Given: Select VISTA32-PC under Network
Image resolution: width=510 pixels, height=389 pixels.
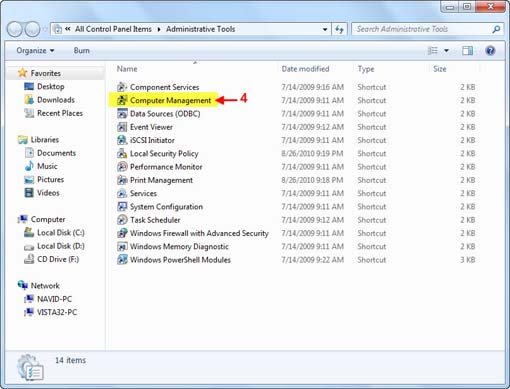Looking at the screenshot, I should pyautogui.click(x=57, y=312).
